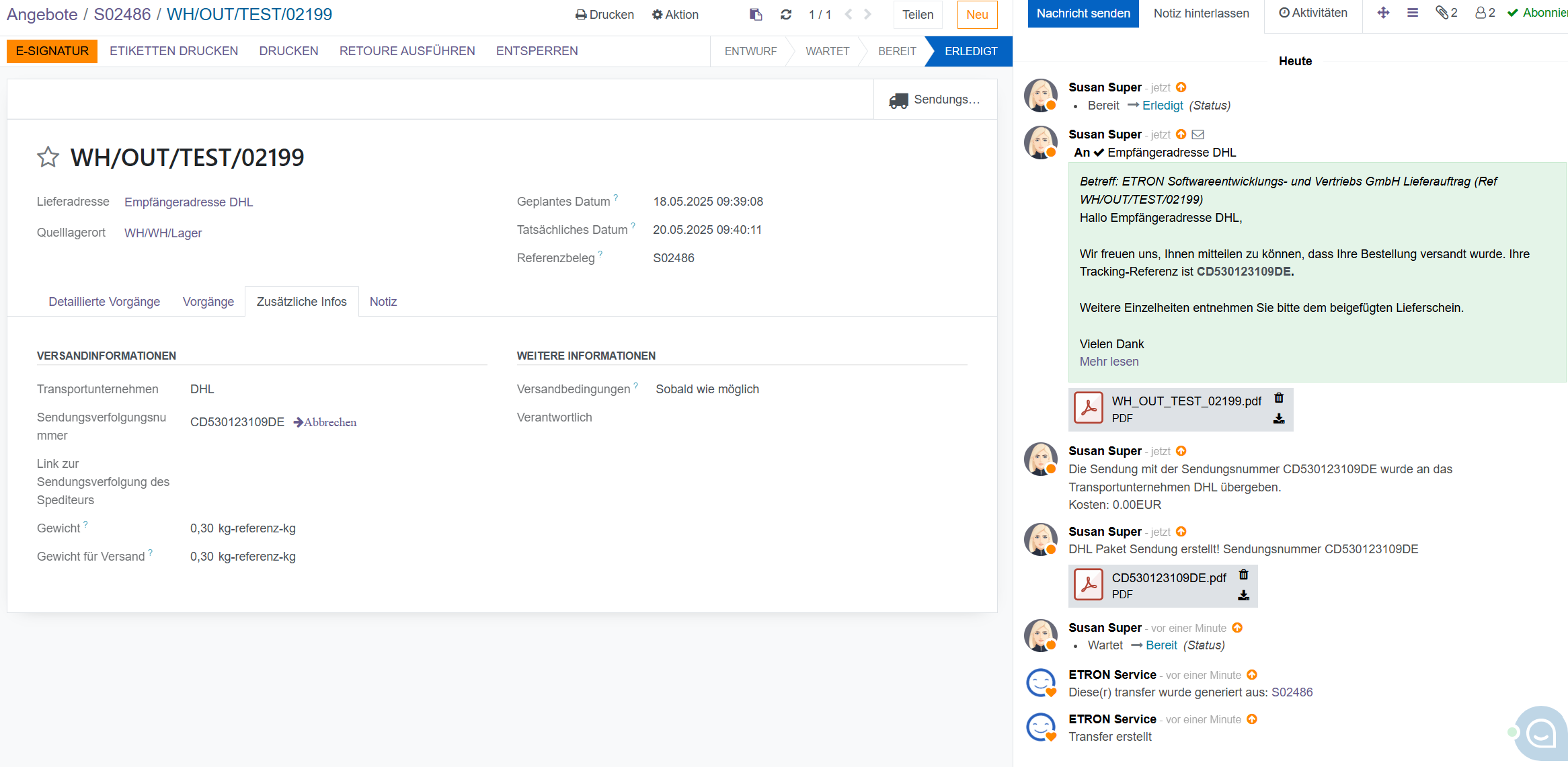Click the move/arrows icon in chatter header
1568x767 pixels.
point(1383,13)
